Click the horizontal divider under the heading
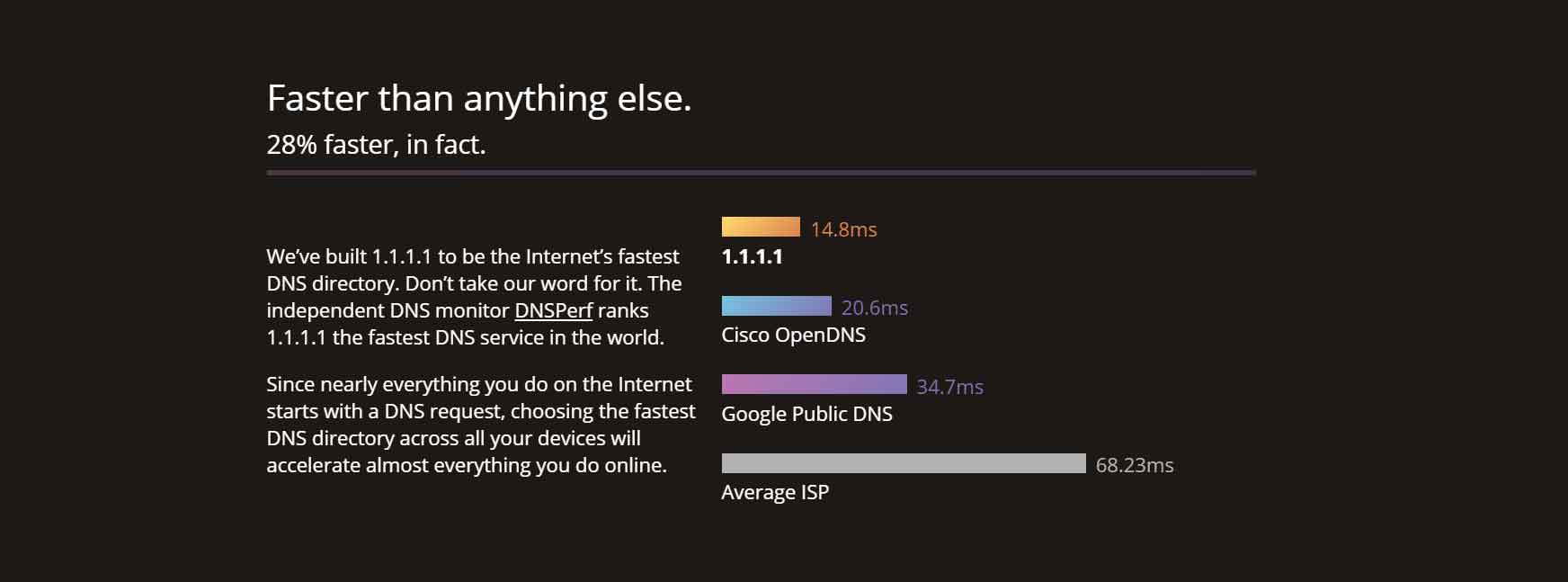The height and width of the screenshot is (582, 1568). 762,172
